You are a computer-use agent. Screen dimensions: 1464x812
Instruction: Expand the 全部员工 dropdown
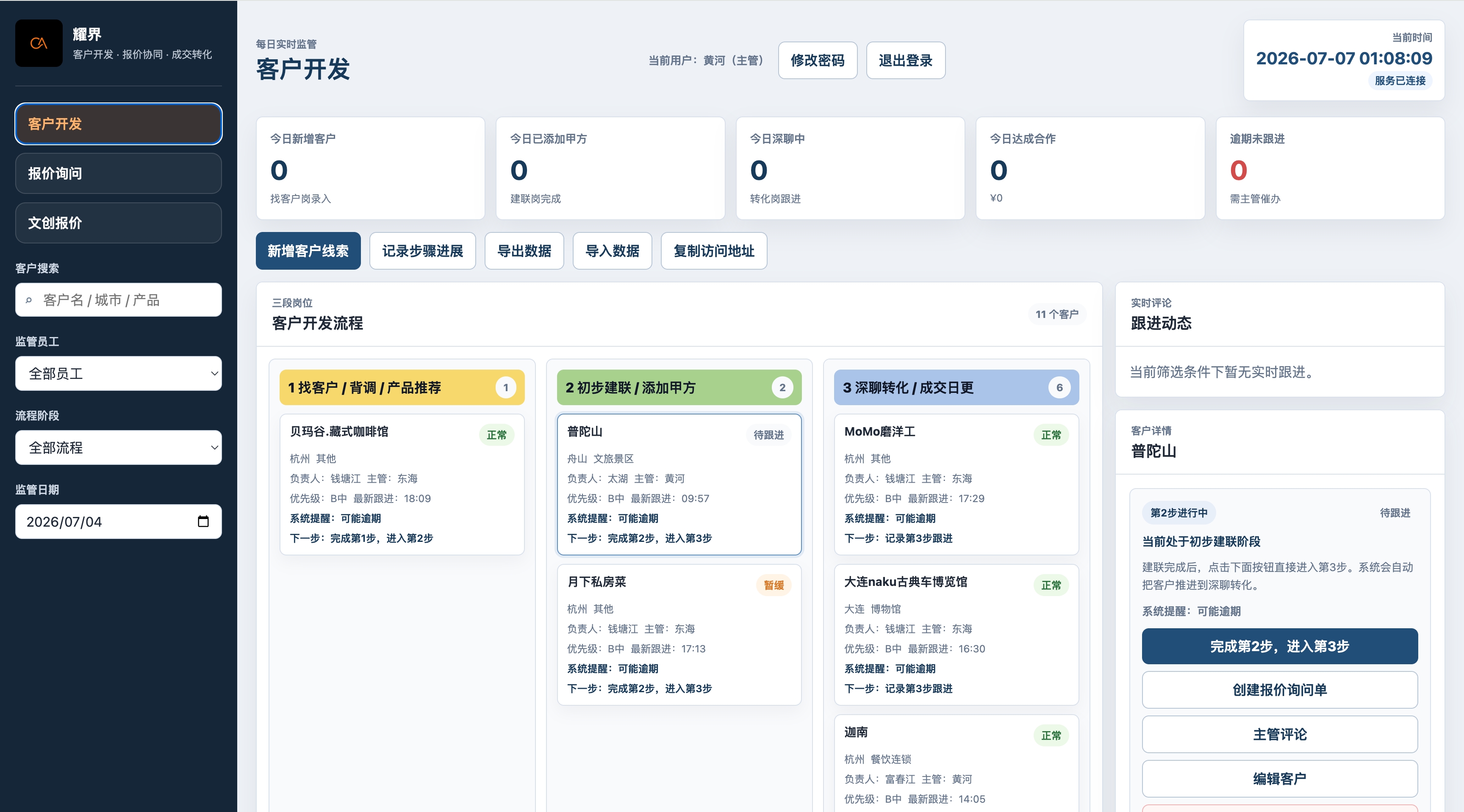(x=118, y=374)
